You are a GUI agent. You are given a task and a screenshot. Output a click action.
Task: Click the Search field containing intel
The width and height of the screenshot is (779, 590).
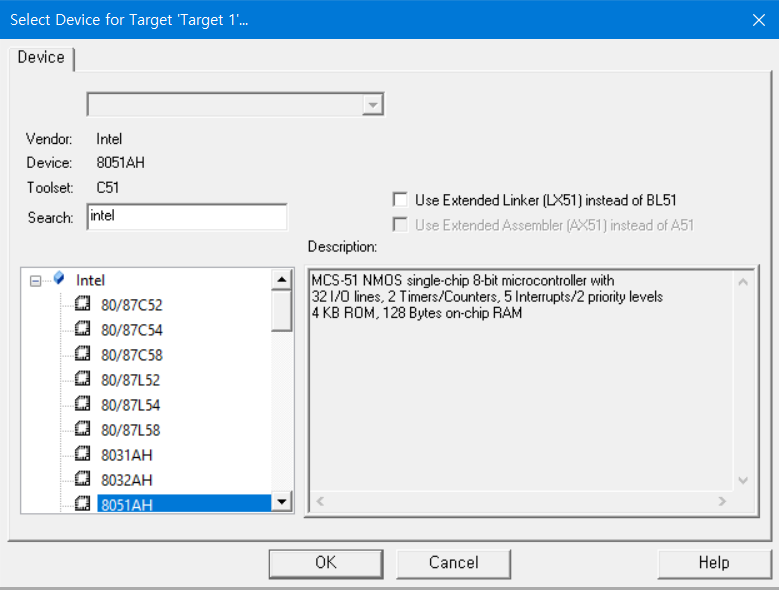coord(187,217)
